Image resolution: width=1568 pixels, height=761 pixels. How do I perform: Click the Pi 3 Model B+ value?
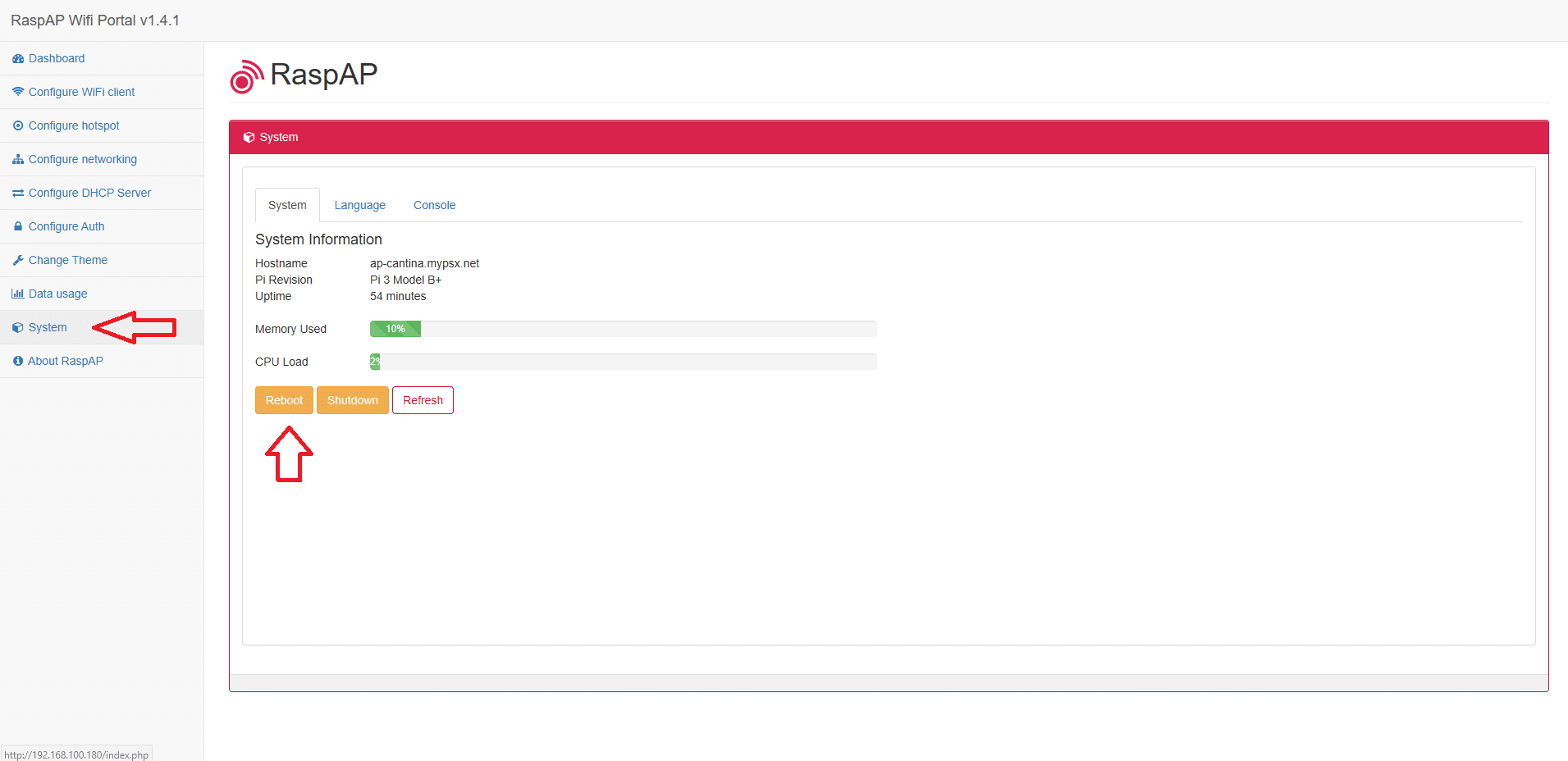tap(405, 280)
